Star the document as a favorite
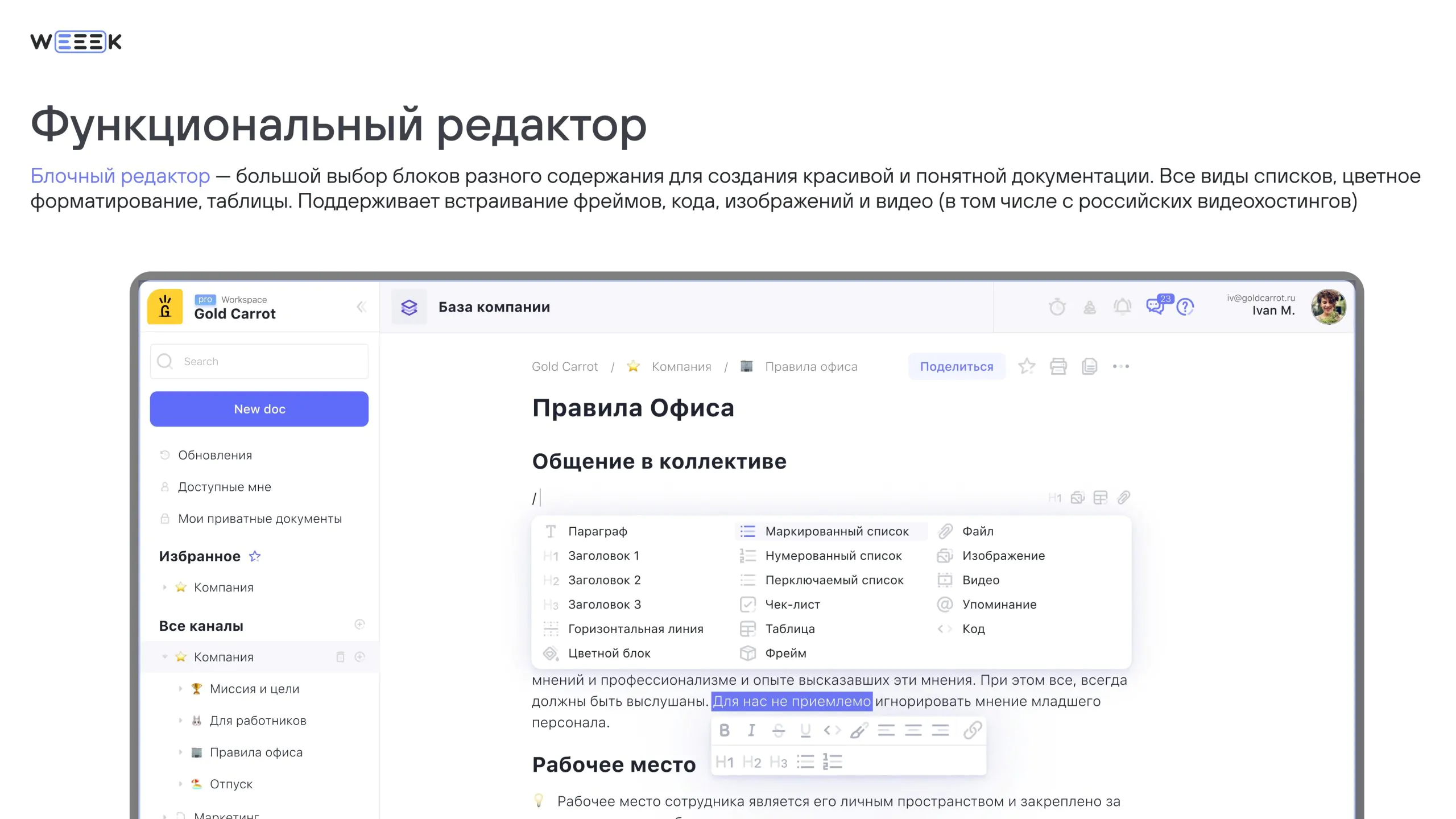 tap(1027, 366)
